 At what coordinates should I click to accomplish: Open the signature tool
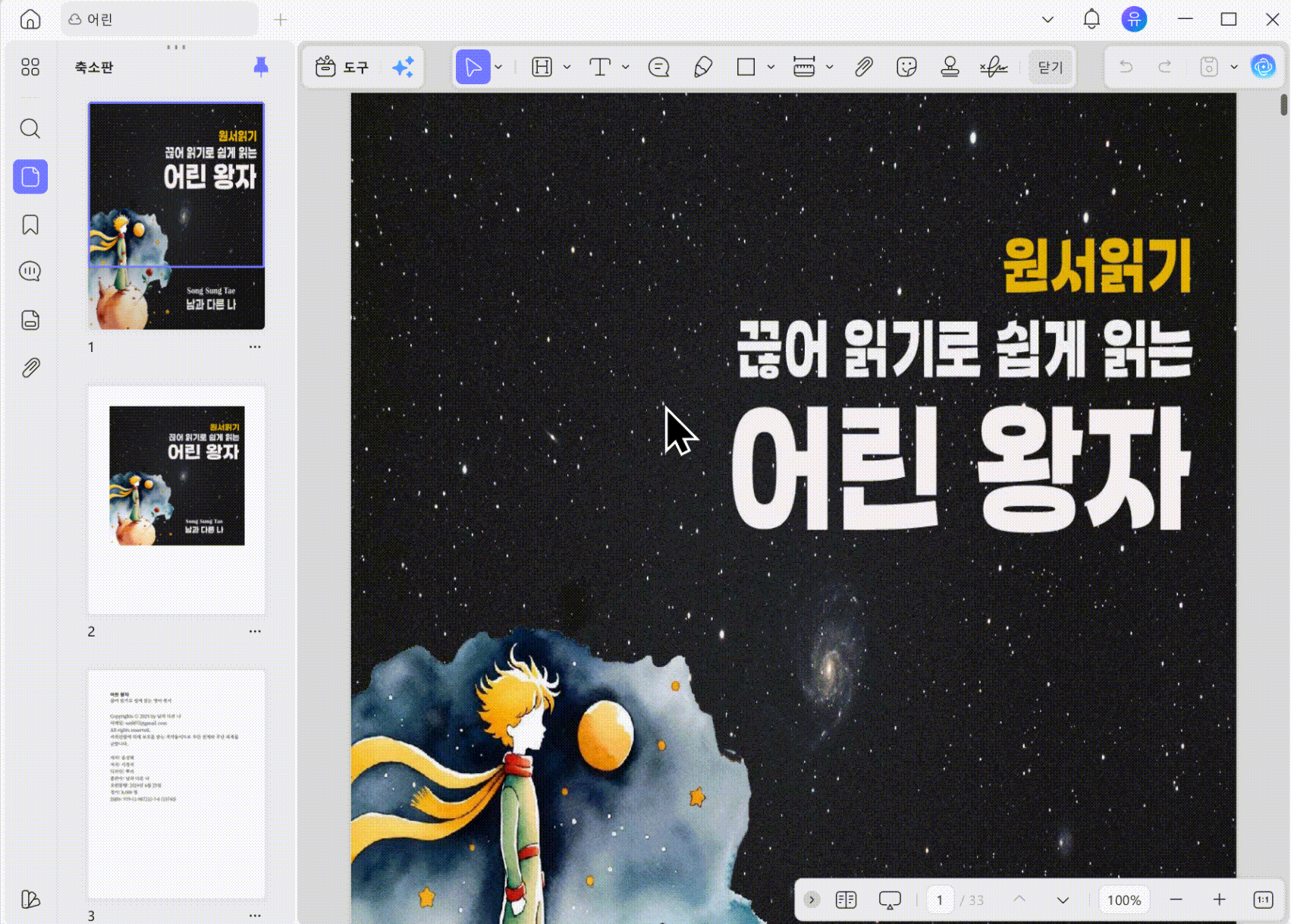[x=994, y=67]
